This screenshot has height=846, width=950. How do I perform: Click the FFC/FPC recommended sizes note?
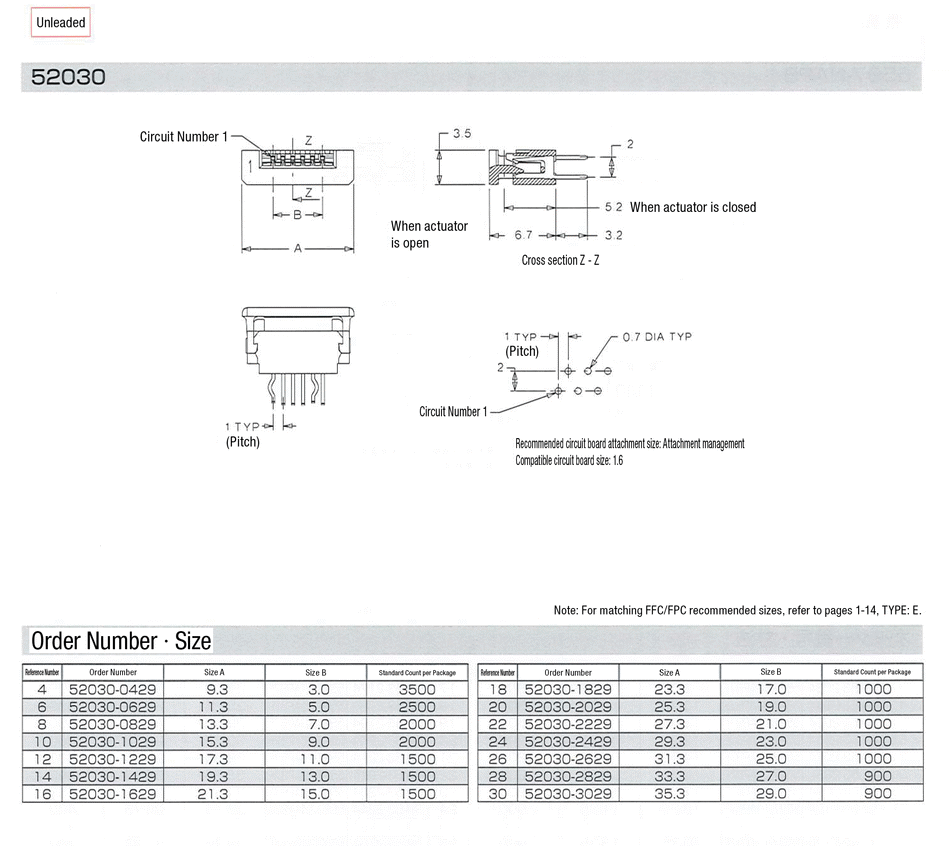tap(737, 610)
